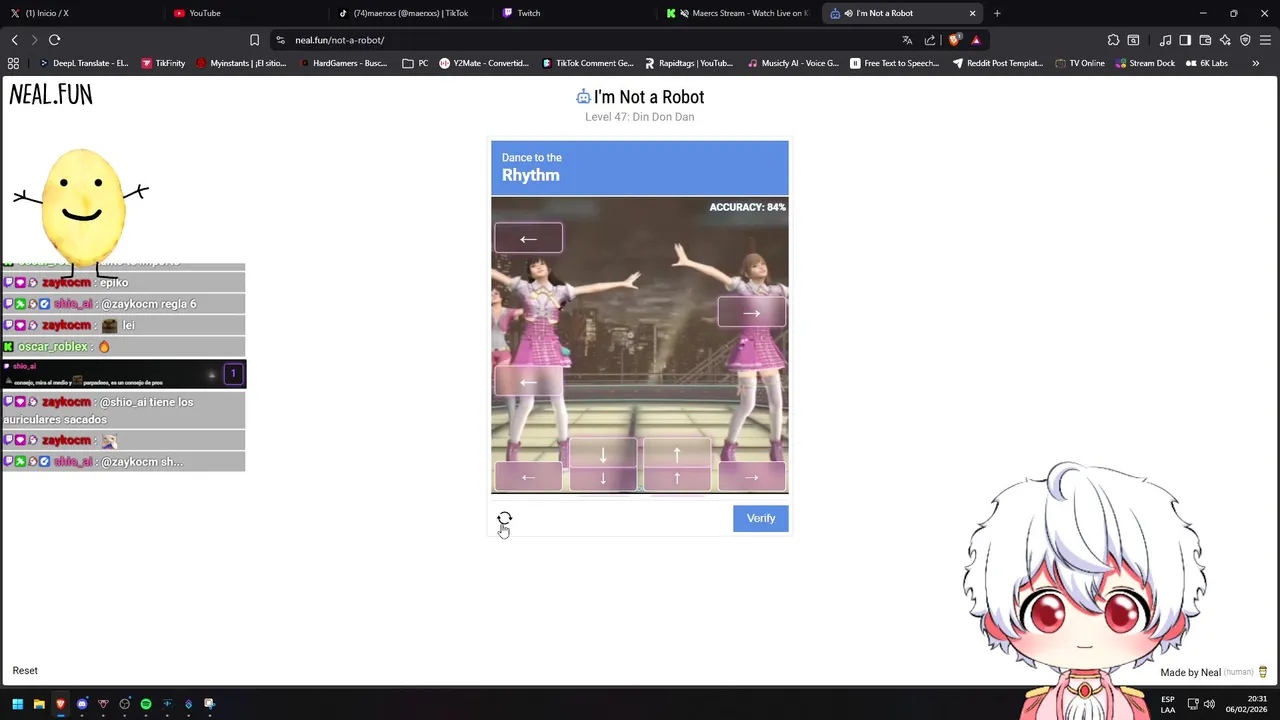Show hidden bookmarks with the overflow chevron
This screenshot has height=720, width=1280.
(x=1255, y=63)
